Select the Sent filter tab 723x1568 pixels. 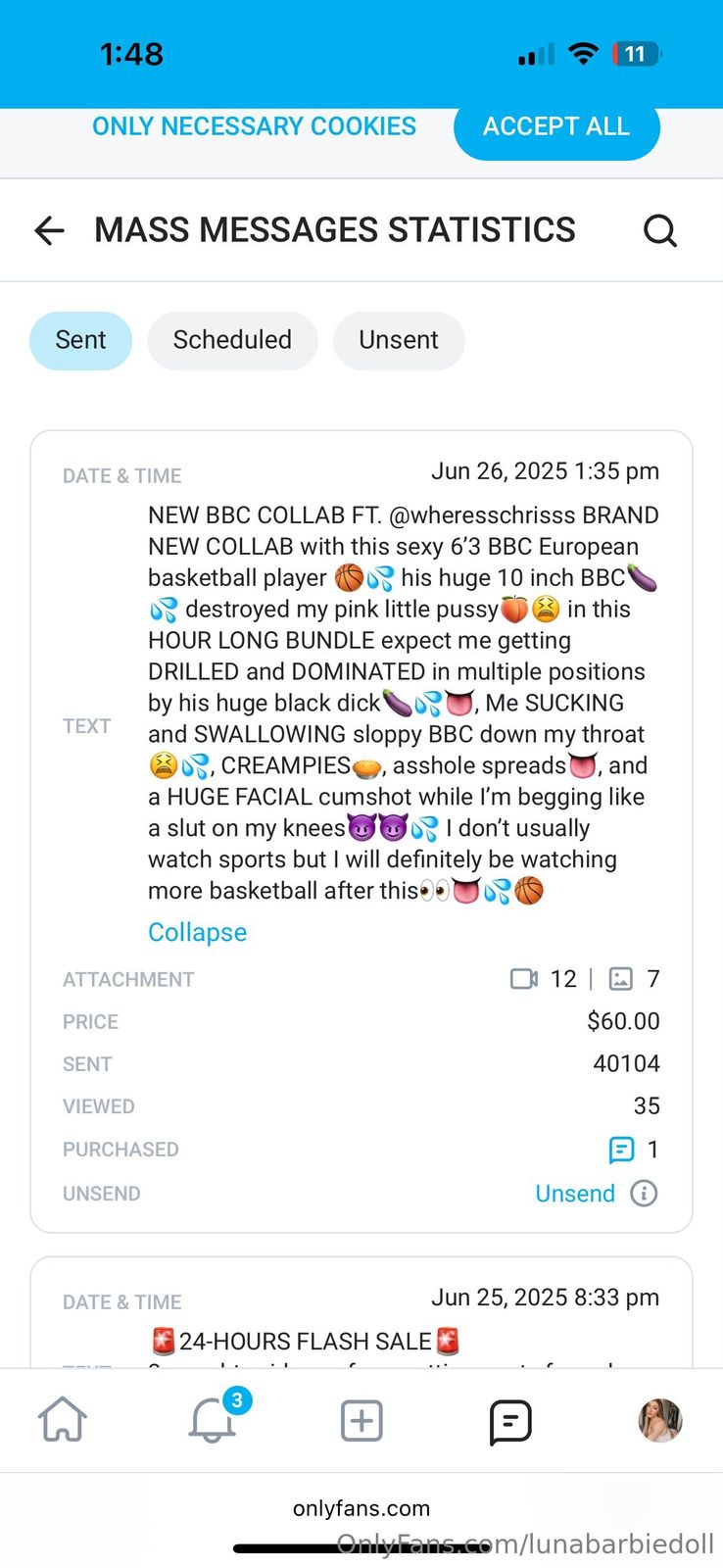coord(80,340)
